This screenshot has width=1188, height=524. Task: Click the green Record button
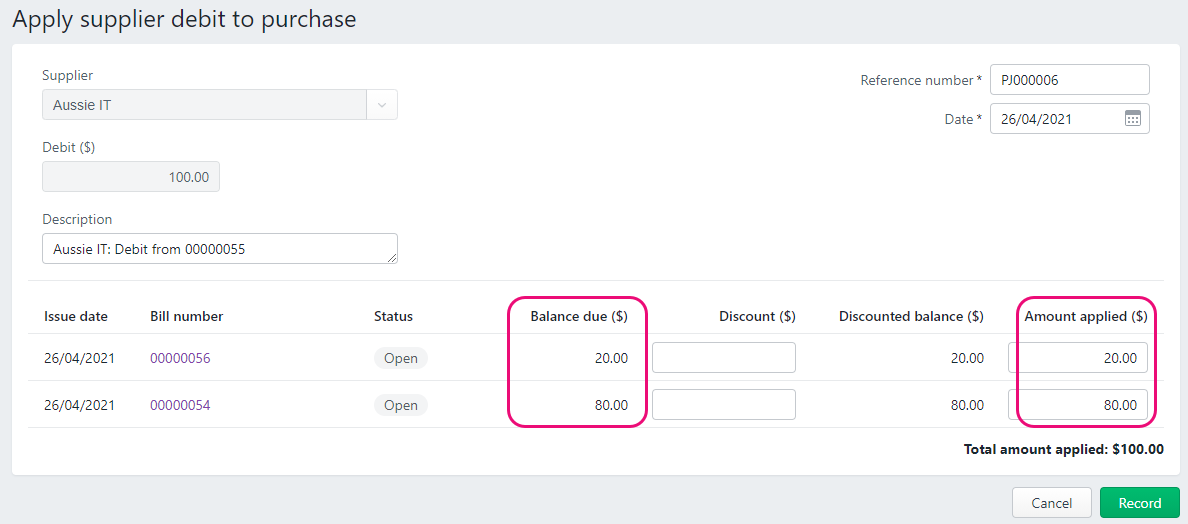1140,503
